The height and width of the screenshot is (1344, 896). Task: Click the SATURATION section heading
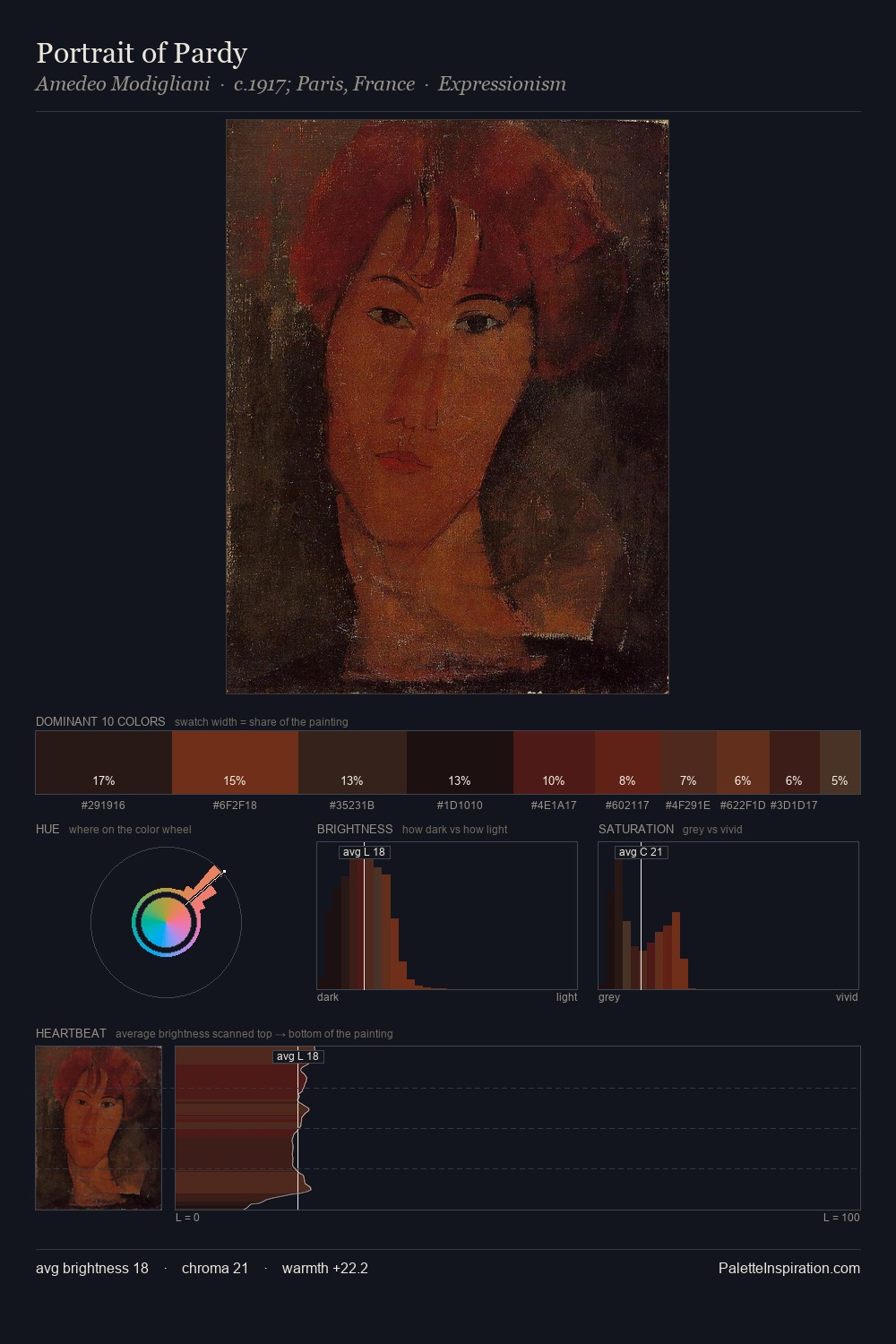(636, 829)
